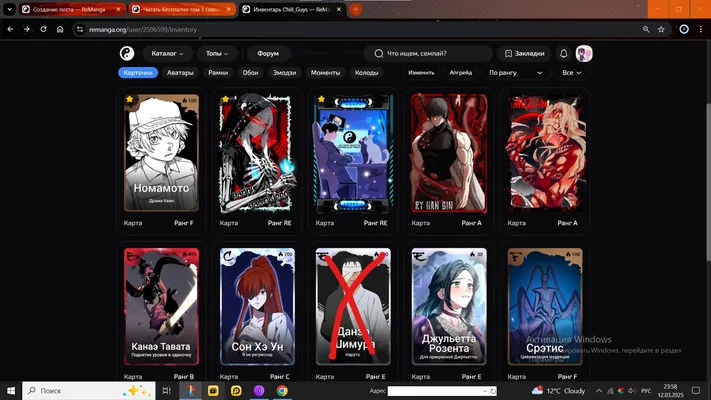Open Закладки bookmarks
The image size is (711, 400).
tap(524, 54)
